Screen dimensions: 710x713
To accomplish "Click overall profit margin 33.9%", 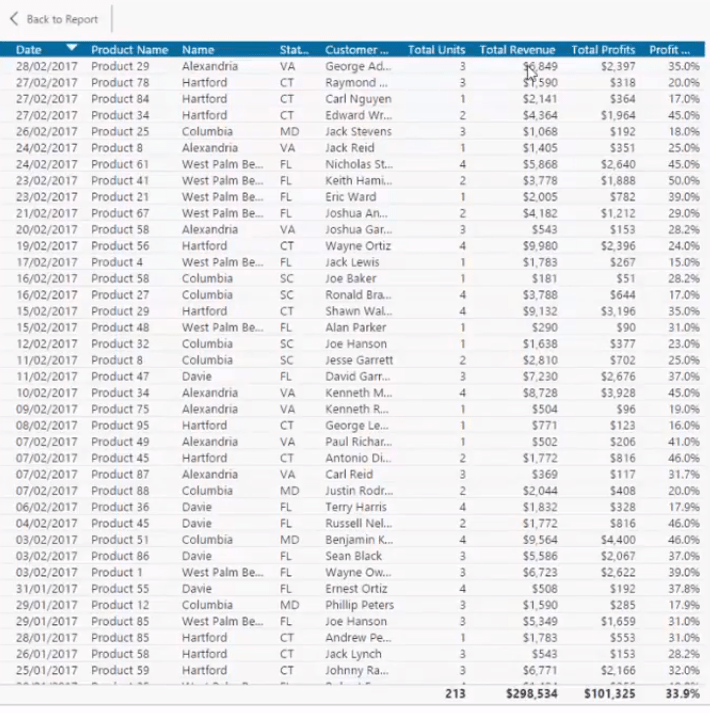I will click(x=683, y=694).
